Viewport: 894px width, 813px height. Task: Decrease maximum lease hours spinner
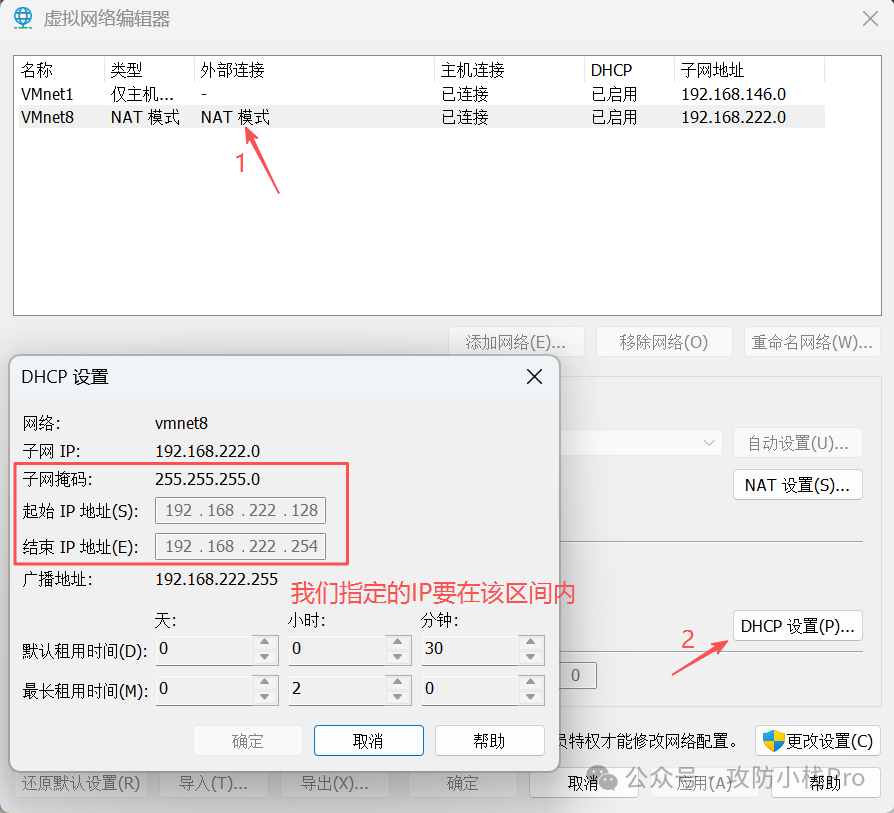397,696
